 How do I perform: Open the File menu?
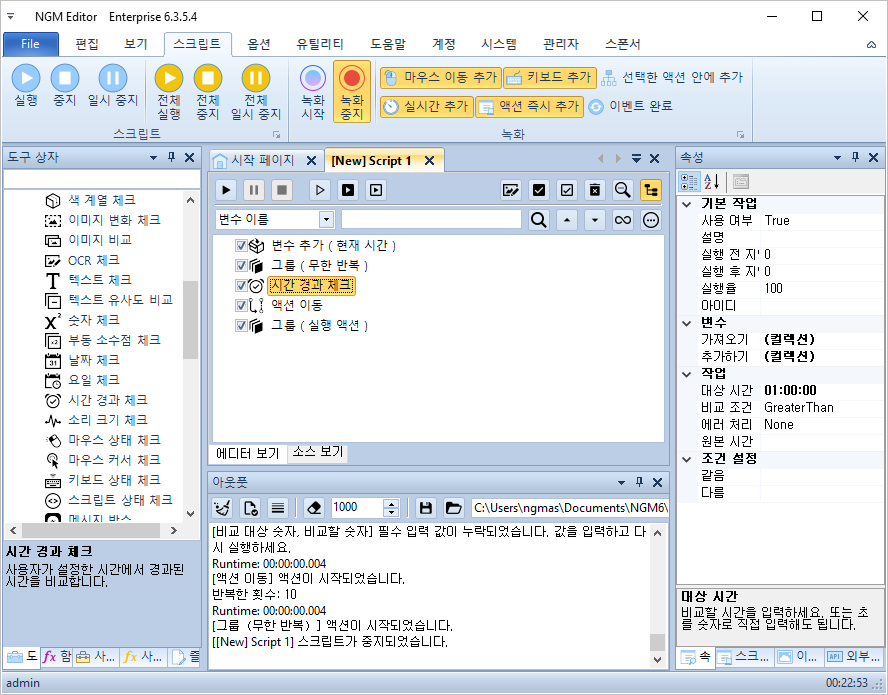[x=31, y=44]
